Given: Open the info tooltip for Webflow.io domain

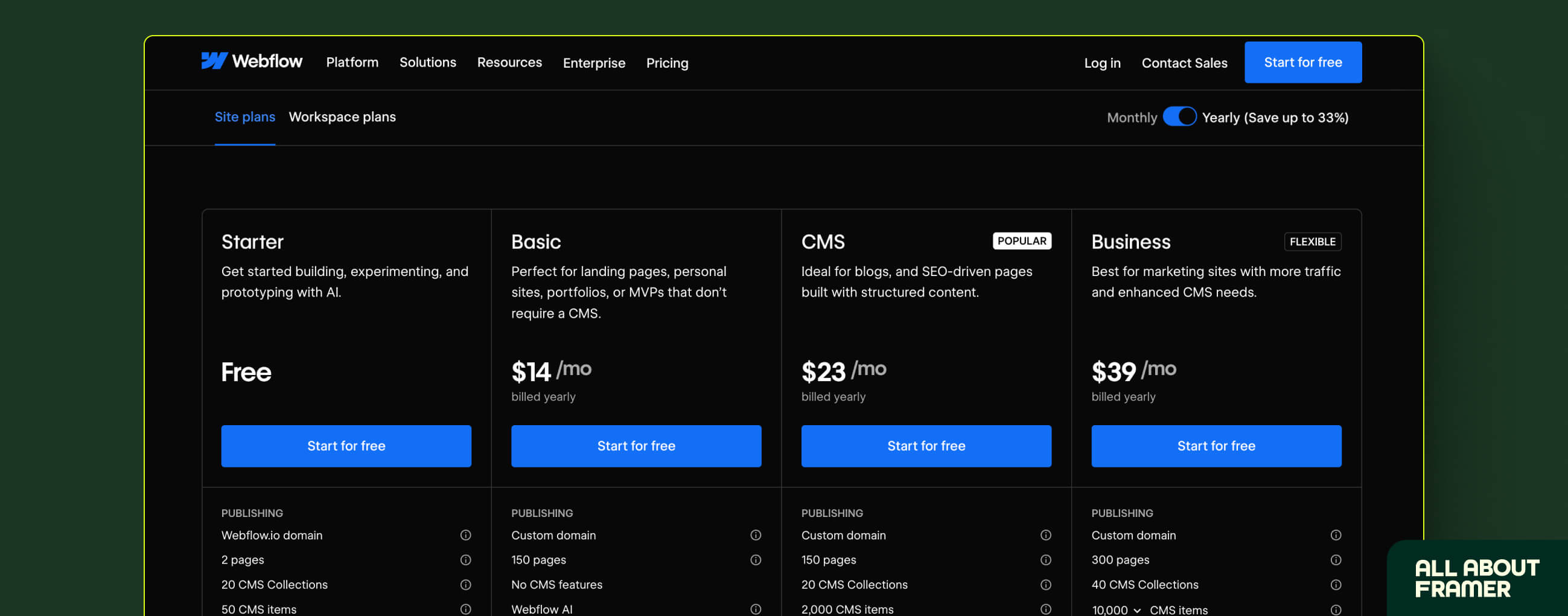Looking at the screenshot, I should click(466, 535).
